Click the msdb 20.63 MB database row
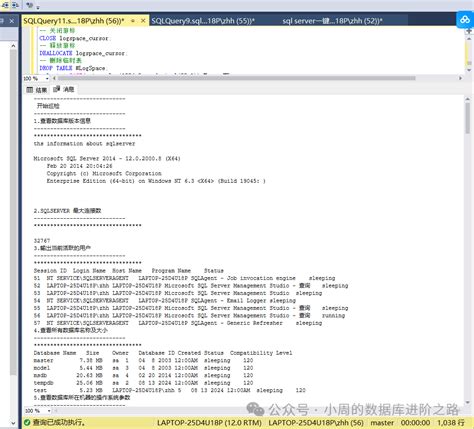Image resolution: width=474 pixels, height=429 pixels. (x=143, y=375)
